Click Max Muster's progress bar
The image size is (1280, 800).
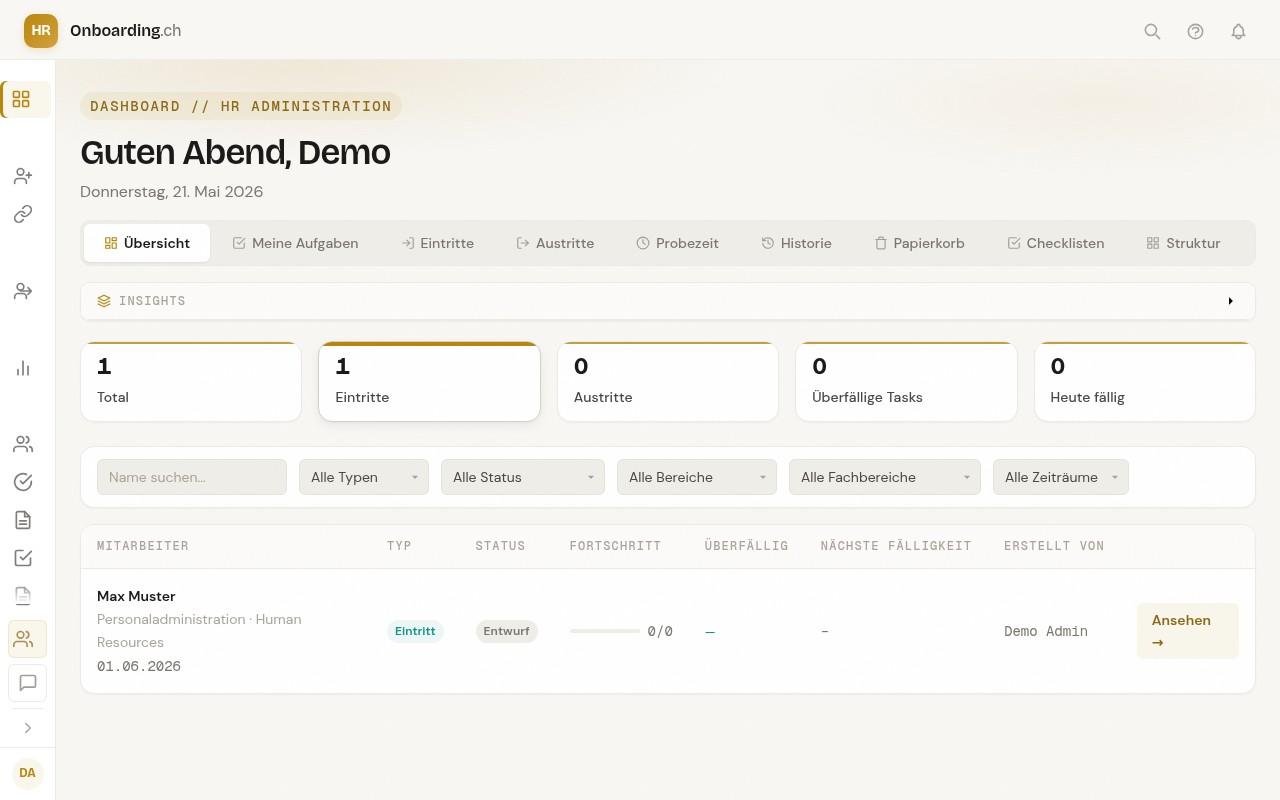pyautogui.click(x=605, y=631)
